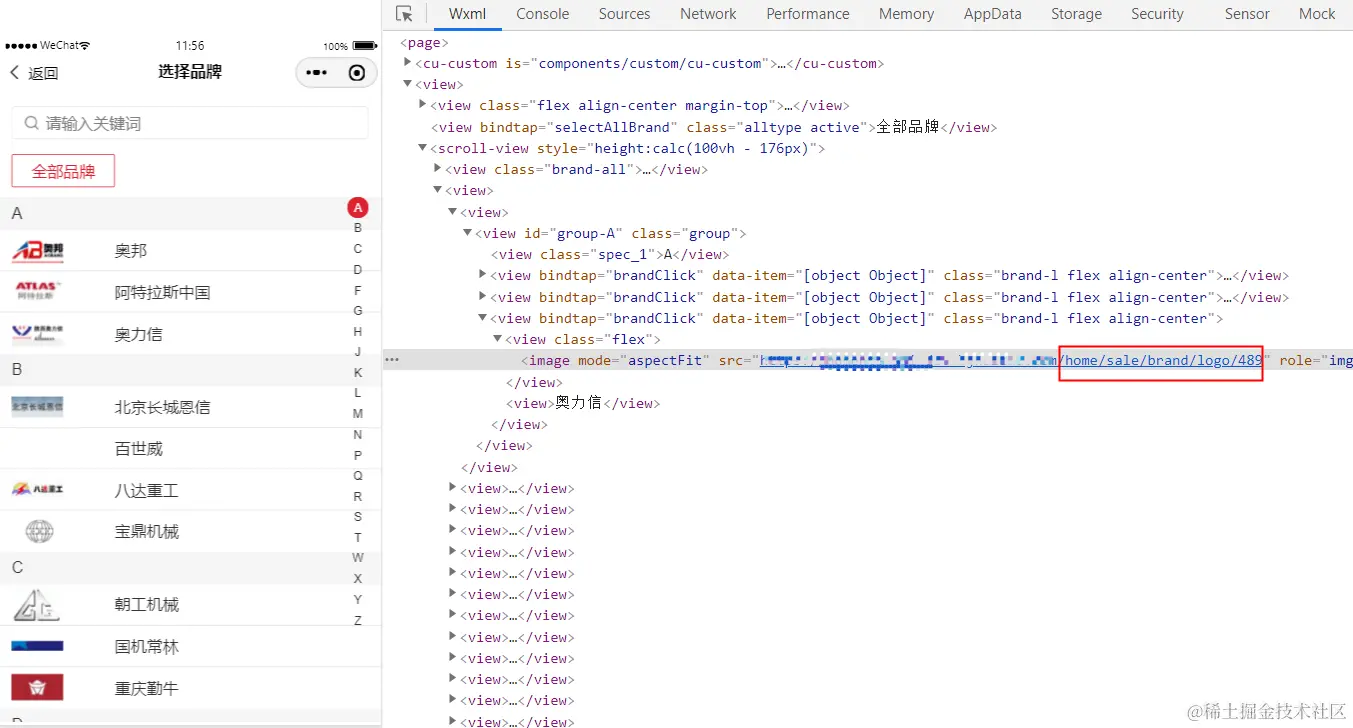The image size is (1353, 728).
Task: Click the ellipsis beside the image node line
Action: [x=392, y=361]
